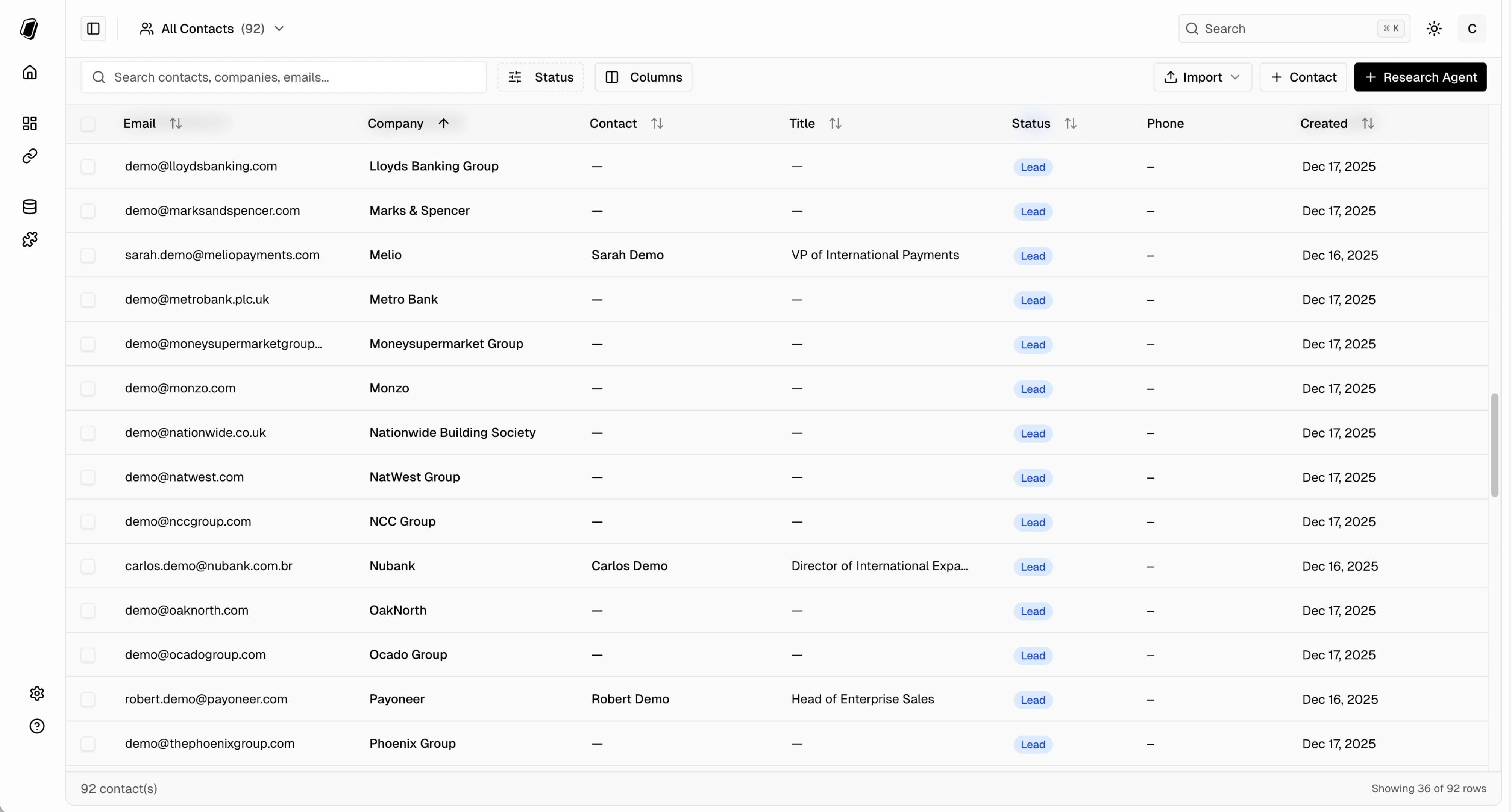Open the dashboard grid icon in sidebar
Image resolution: width=1512 pixels, height=812 pixels.
30,123
